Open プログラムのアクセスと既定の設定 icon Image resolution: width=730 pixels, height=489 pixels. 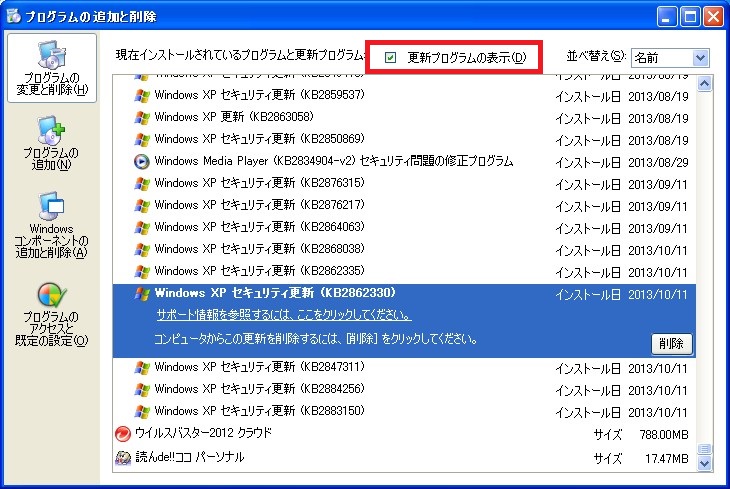pos(51,314)
